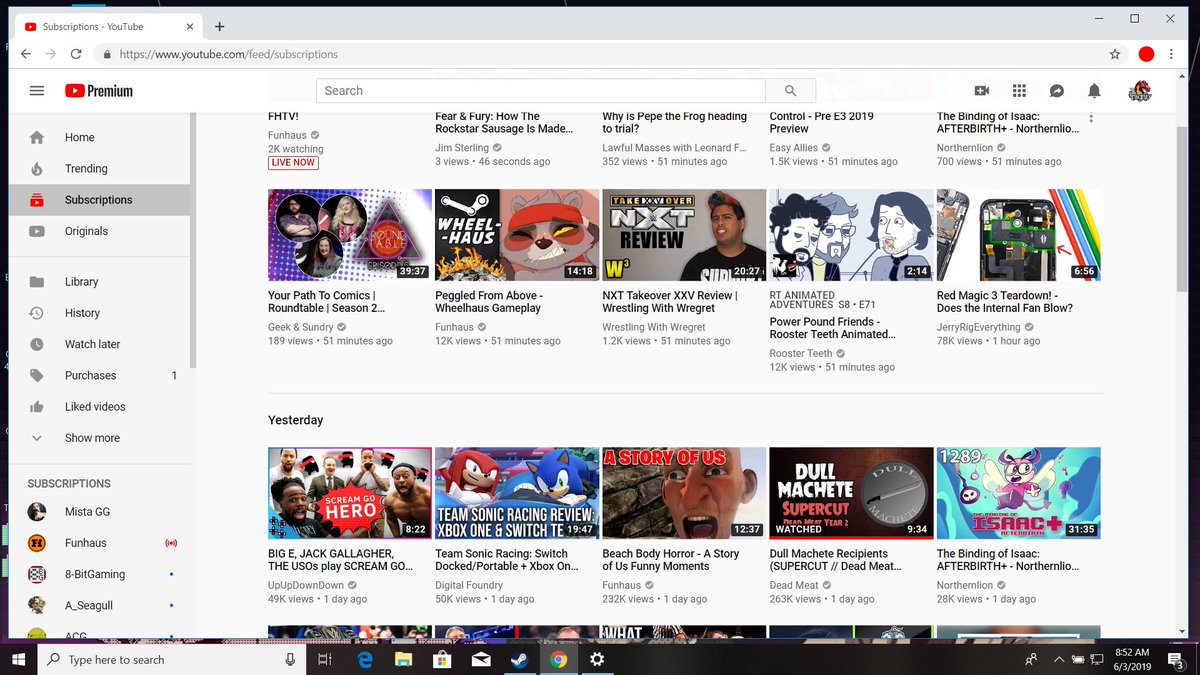Open A Story of Us thumbnail
Image resolution: width=1200 pixels, height=675 pixels.
coord(684,493)
